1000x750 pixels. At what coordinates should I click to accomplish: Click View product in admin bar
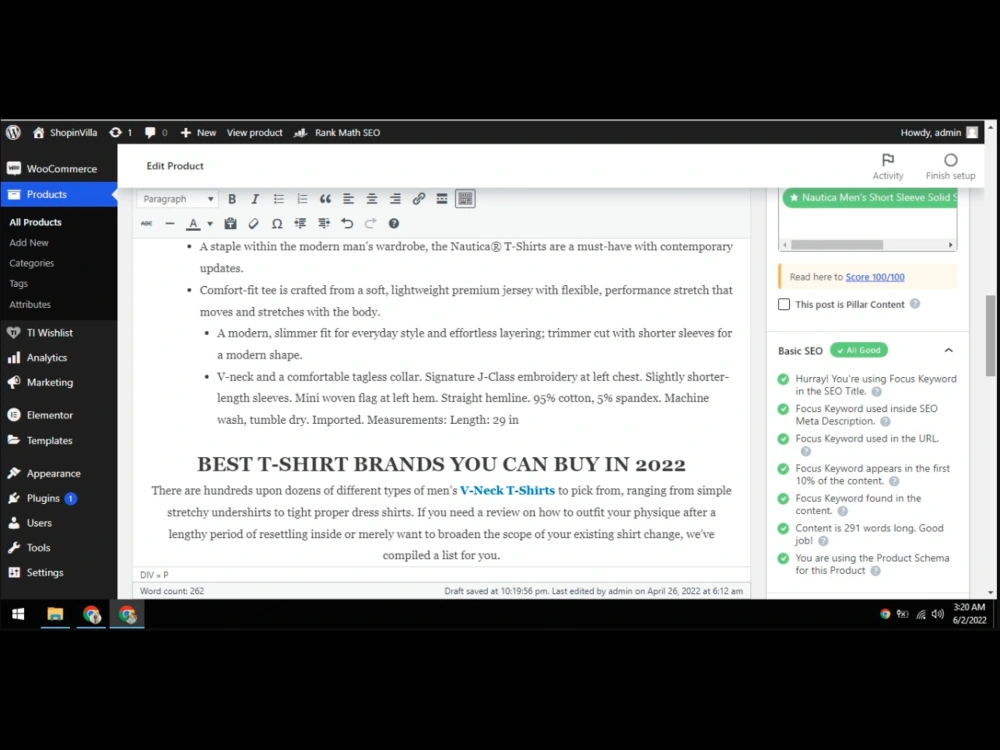254,133
